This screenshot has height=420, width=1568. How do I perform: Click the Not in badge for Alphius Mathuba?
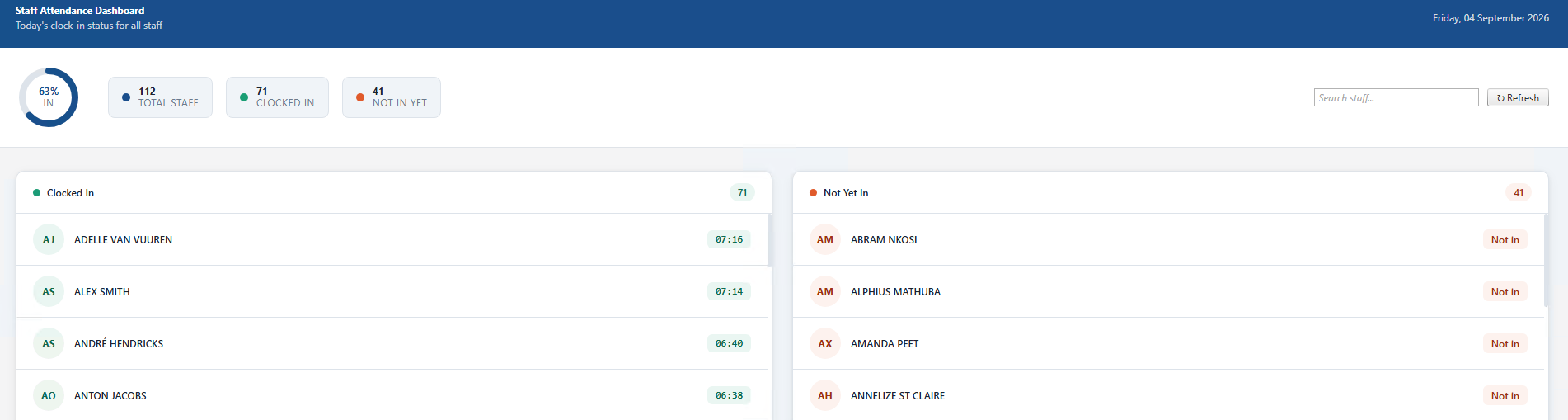1505,291
